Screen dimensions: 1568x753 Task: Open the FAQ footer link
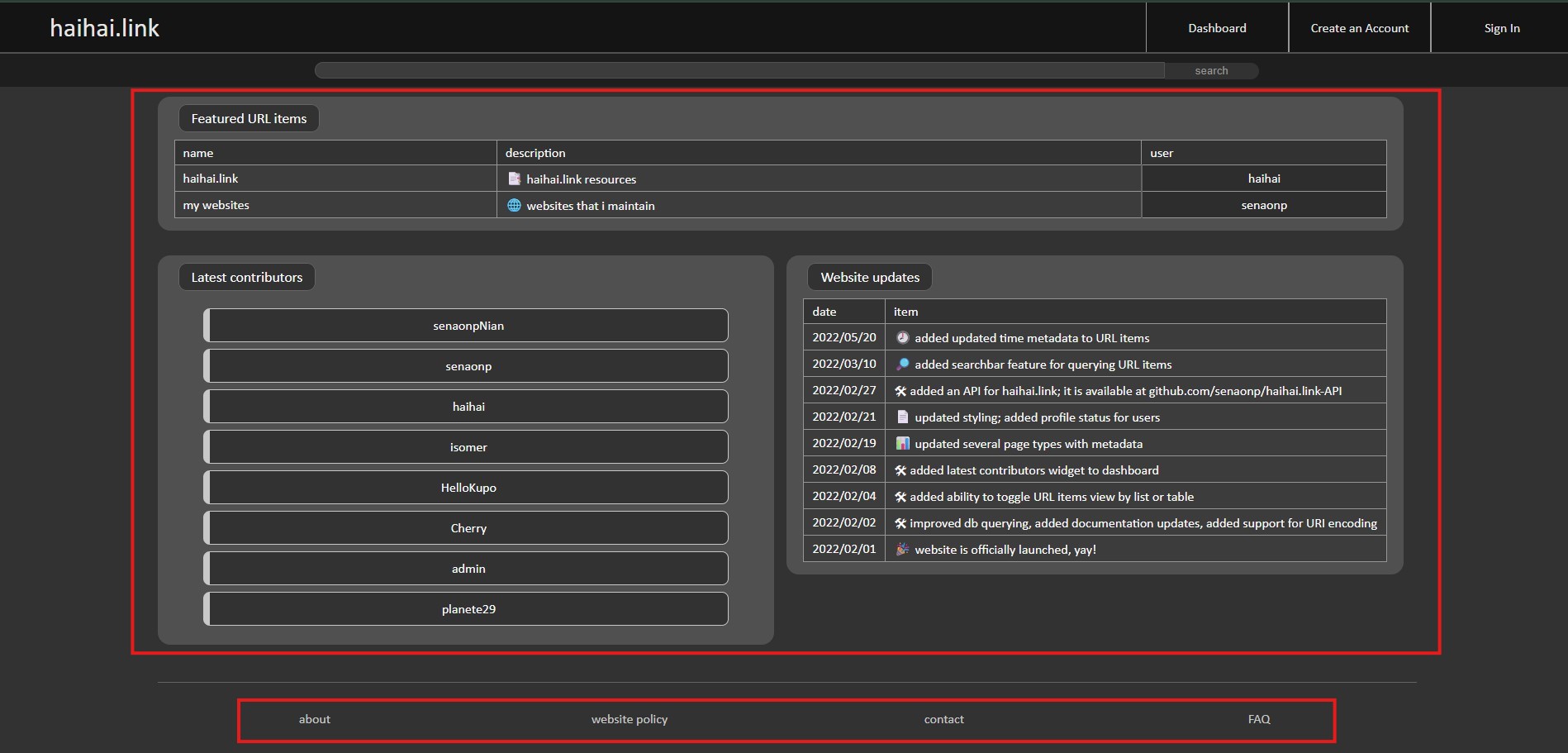click(x=1258, y=719)
